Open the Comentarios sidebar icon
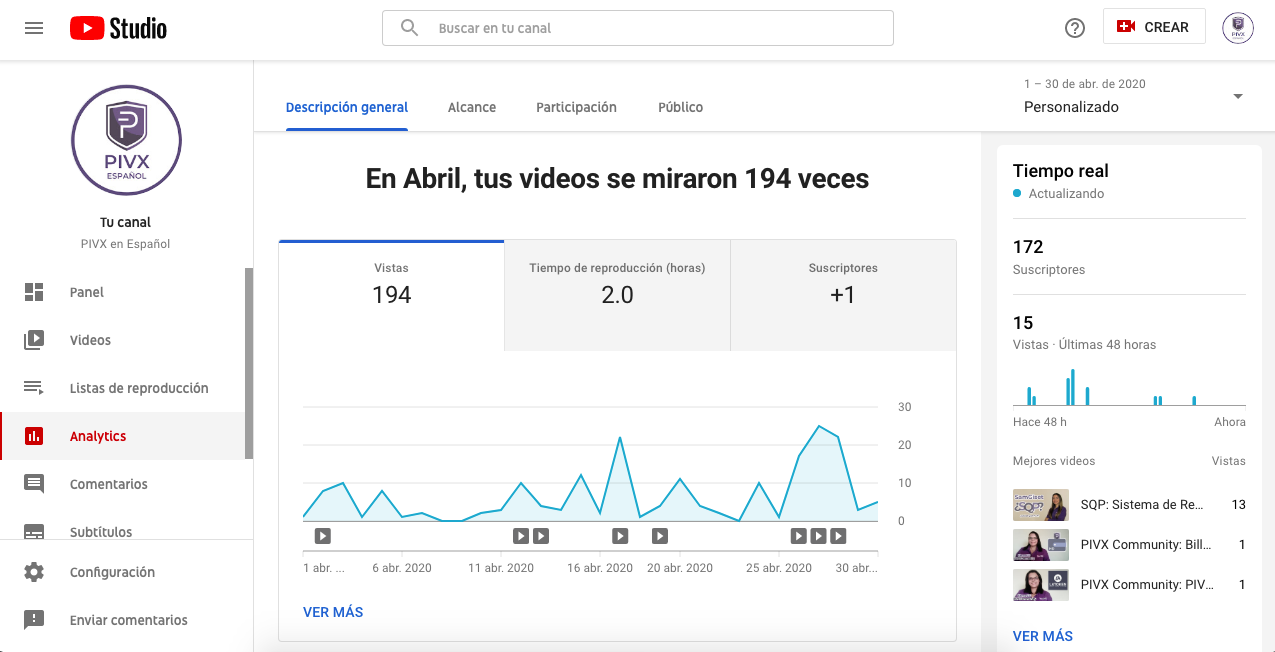 (x=34, y=484)
